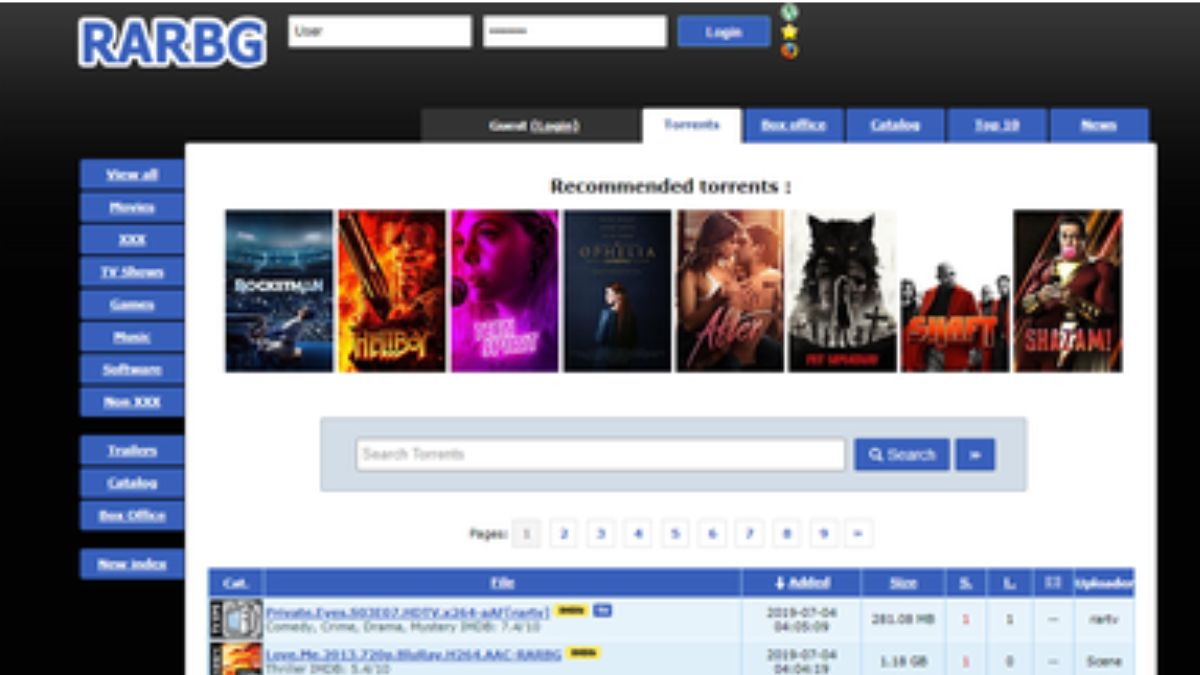Go to next pages with the » link
Viewport: 1200px width, 675px height.
858,534
